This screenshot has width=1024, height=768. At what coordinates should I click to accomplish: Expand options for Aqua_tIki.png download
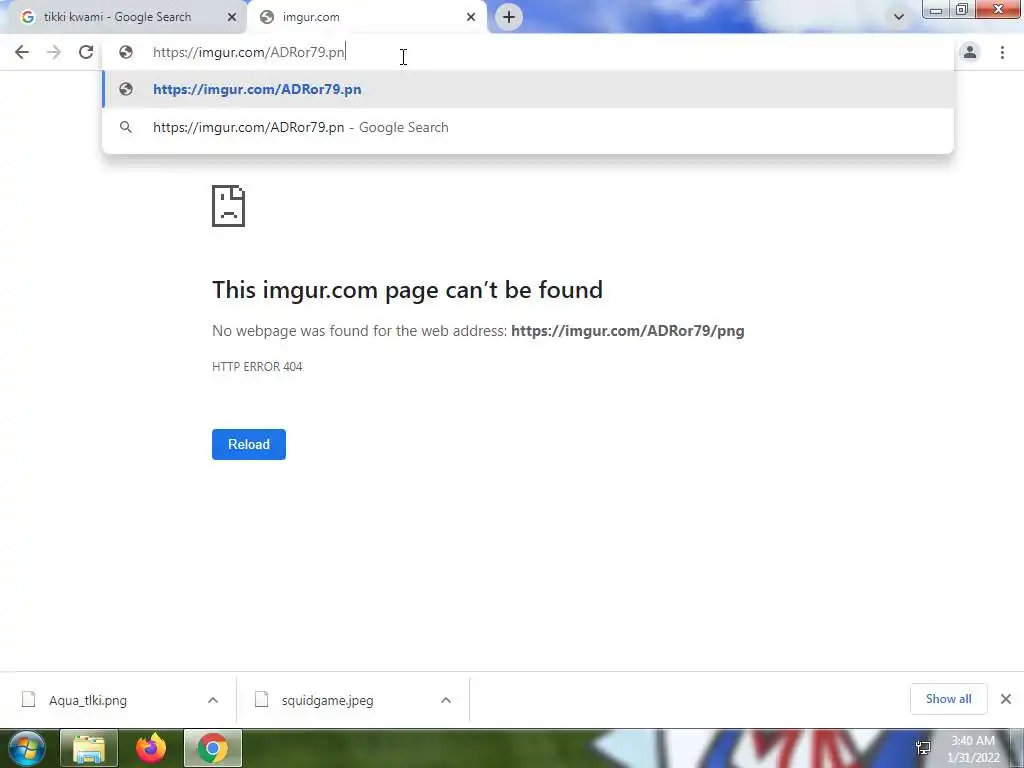213,700
